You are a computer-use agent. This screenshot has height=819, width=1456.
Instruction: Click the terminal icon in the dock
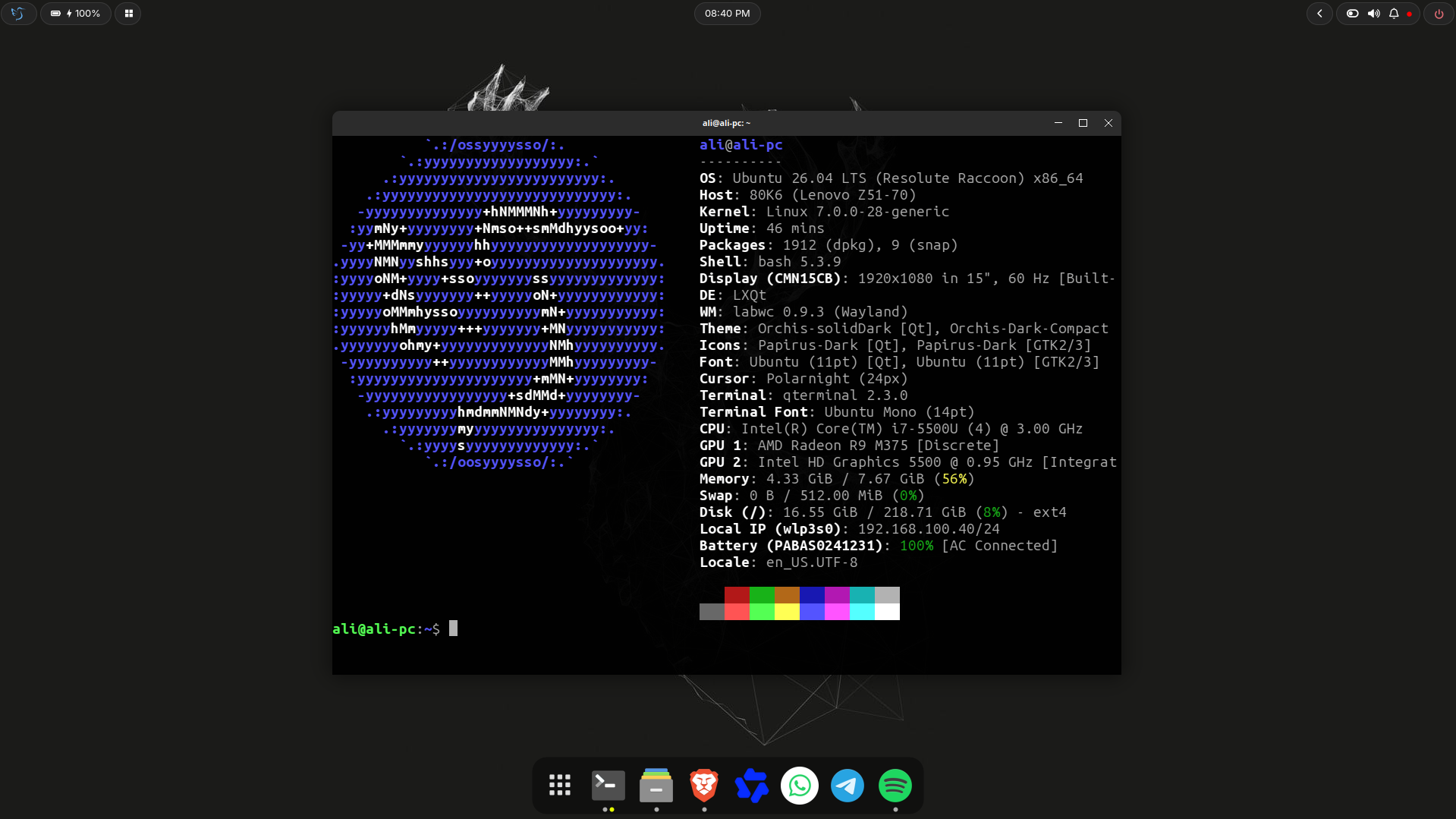(609, 786)
